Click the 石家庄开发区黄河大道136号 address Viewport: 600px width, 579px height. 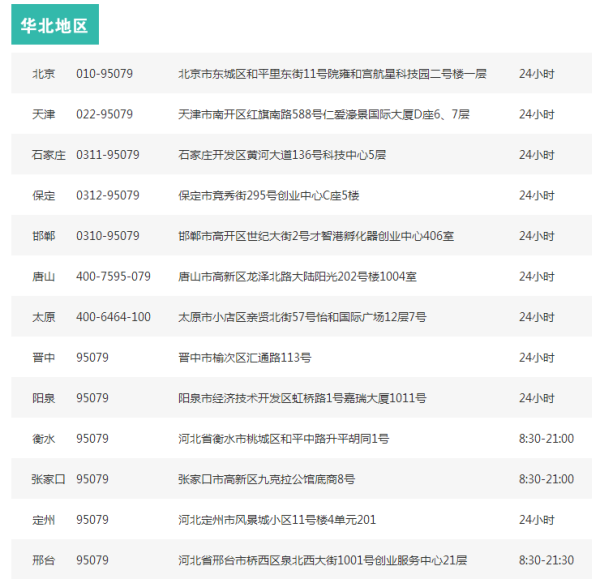point(282,155)
